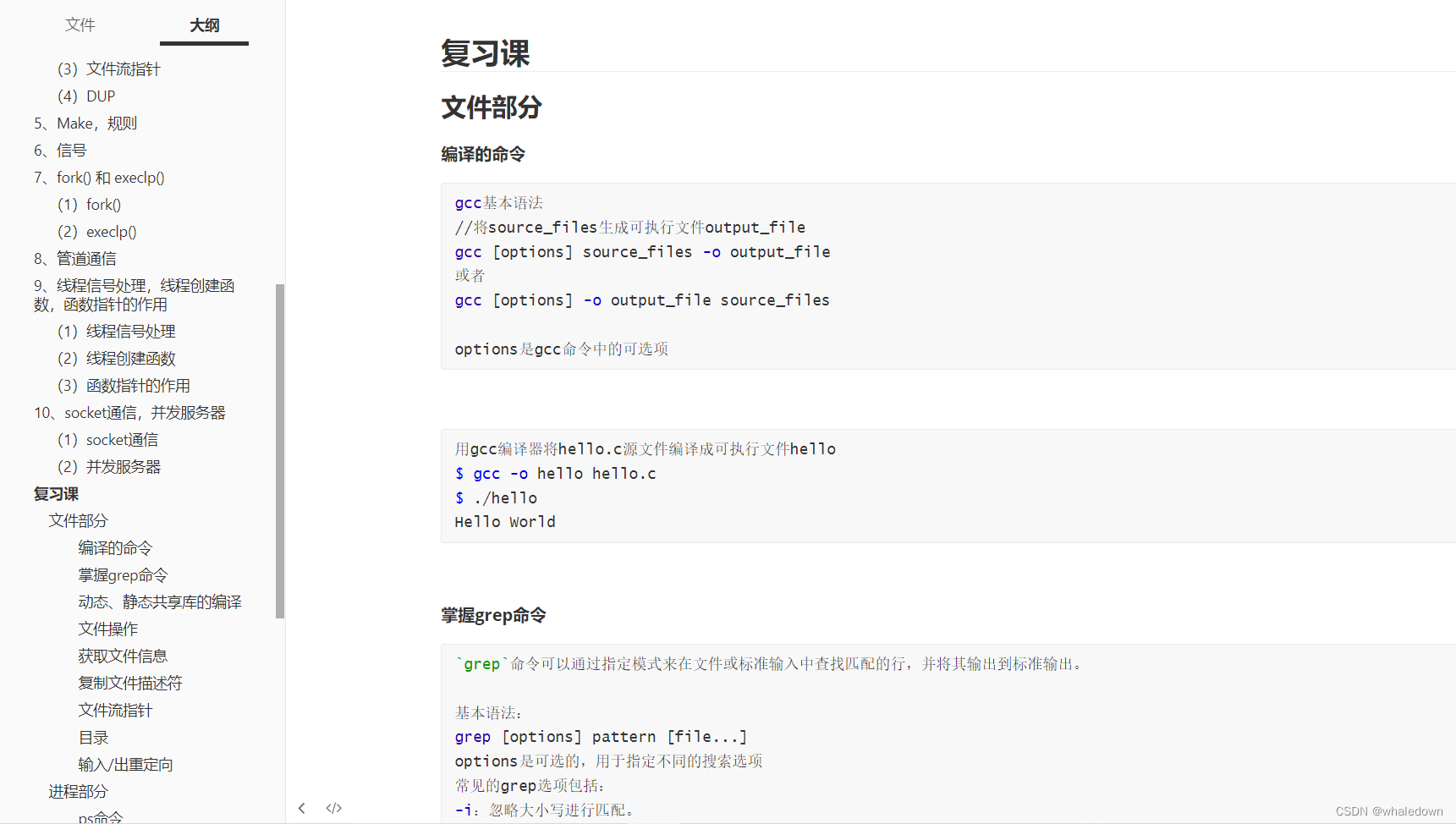Screen dimensions: 1456x824
Task: Open (2) 并发服务器 outline entry
Action: (108, 466)
